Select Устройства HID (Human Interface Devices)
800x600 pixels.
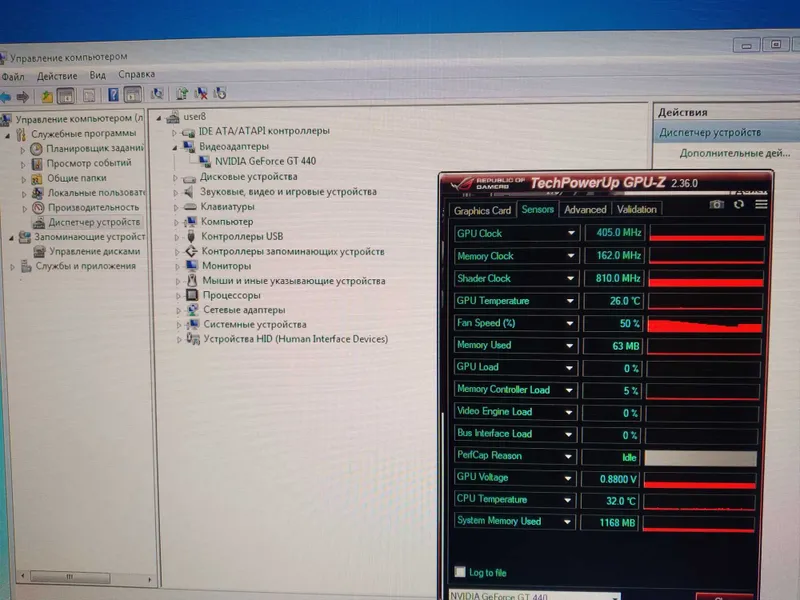click(295, 339)
